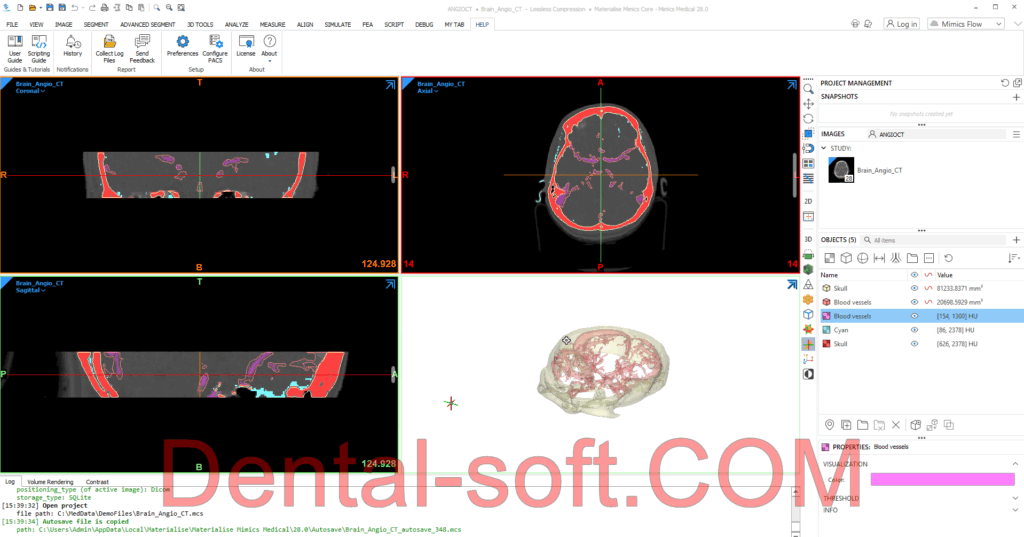This screenshot has height=537, width=1024.
Task: Switch to Volume Rendering tab
Action: point(50,481)
